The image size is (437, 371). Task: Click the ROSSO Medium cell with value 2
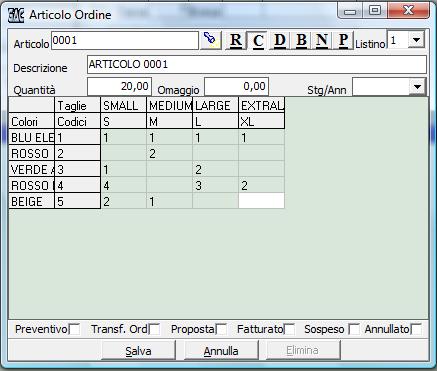169,153
